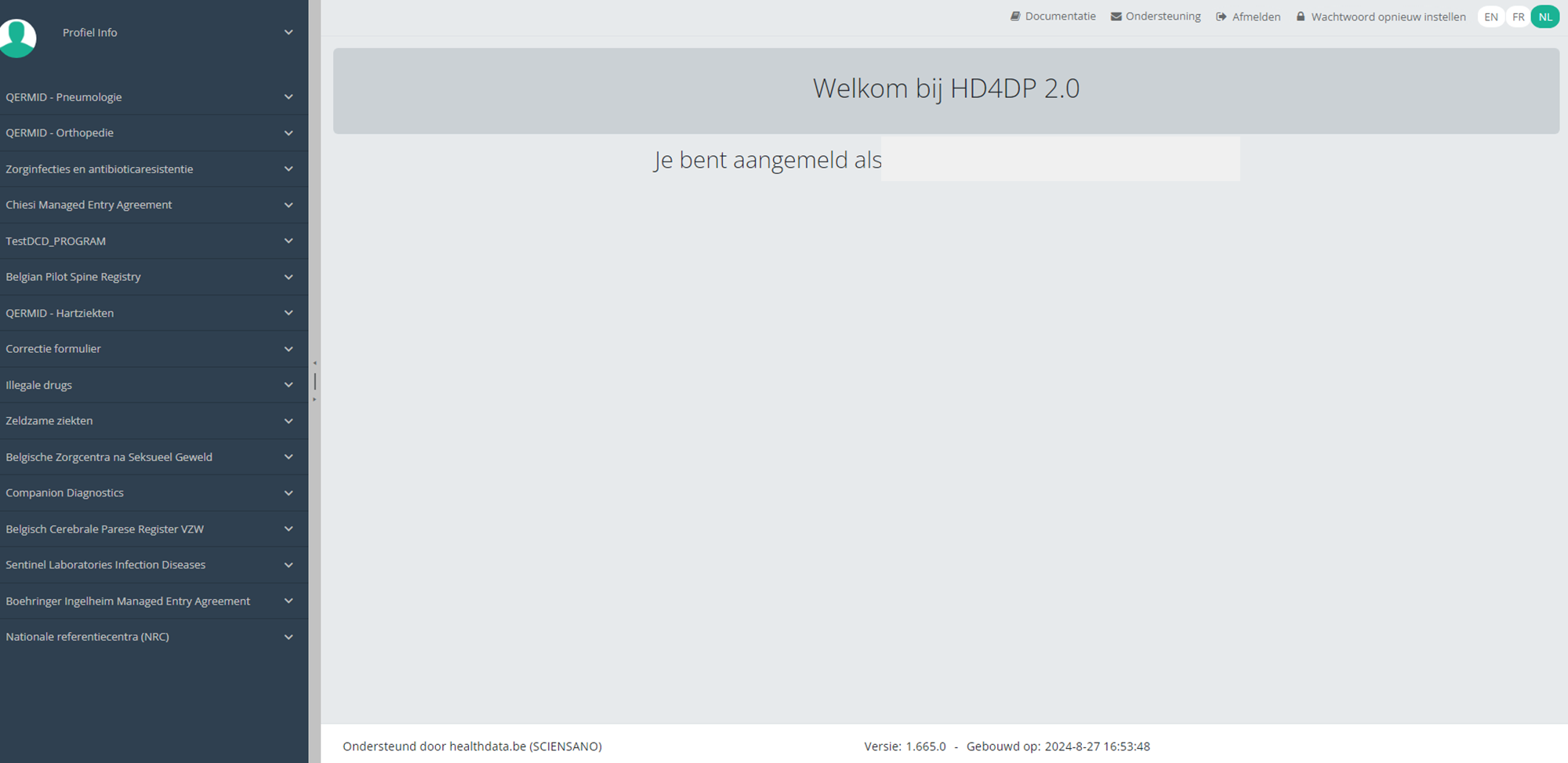Click the green user avatar icon

(x=17, y=36)
